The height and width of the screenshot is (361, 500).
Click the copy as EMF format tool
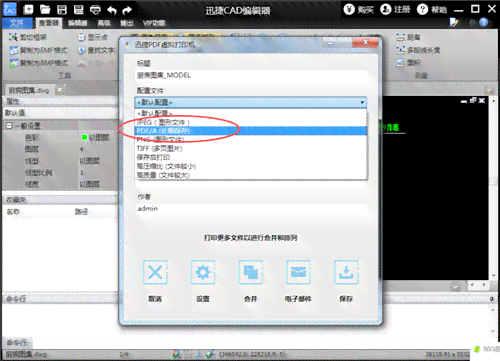[x=38, y=50]
